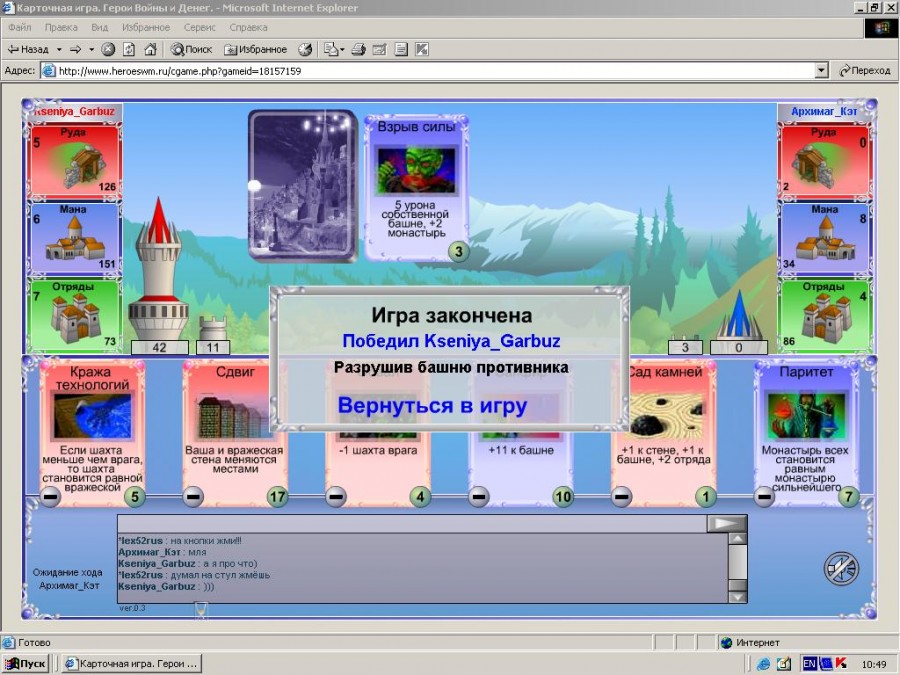The image size is (900, 675).
Task: Click the Refresh page toolbar icon
Action: [x=129, y=49]
